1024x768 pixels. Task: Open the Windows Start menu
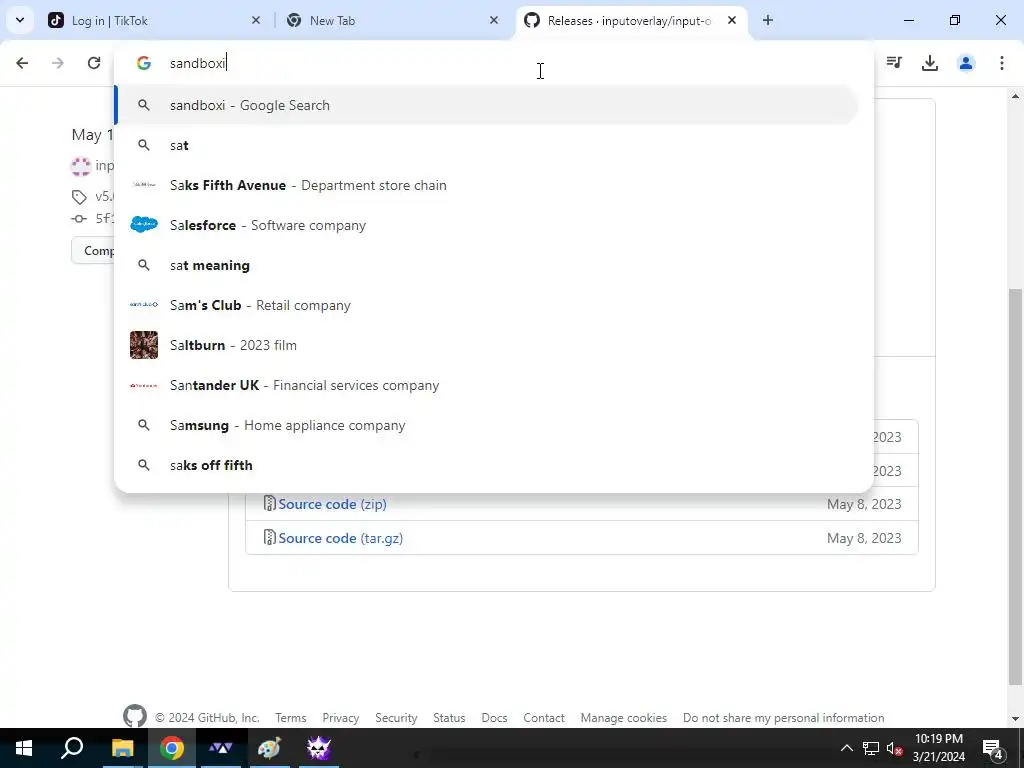point(24,748)
